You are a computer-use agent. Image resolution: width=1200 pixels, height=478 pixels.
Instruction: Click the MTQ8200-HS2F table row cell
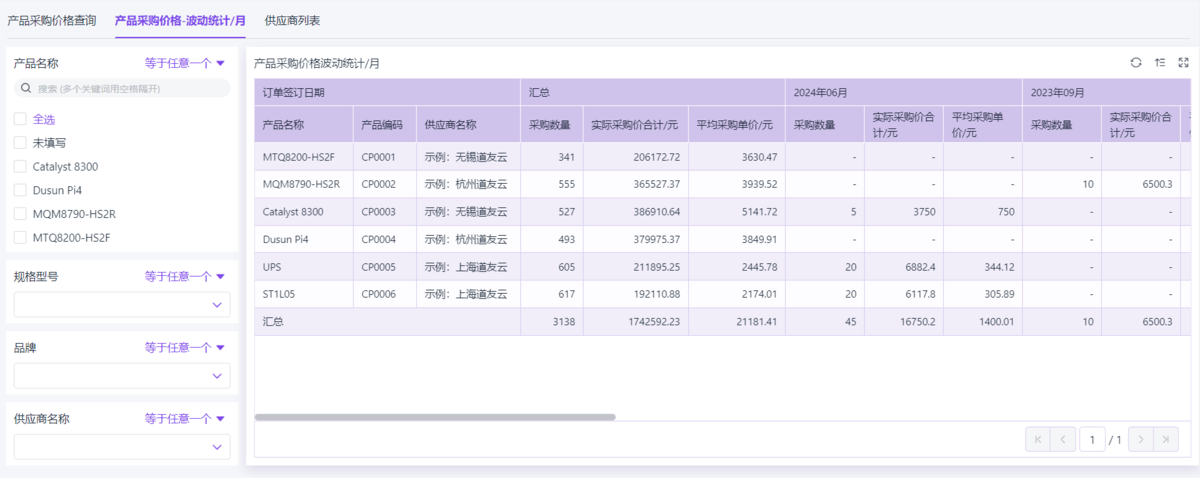(x=305, y=157)
